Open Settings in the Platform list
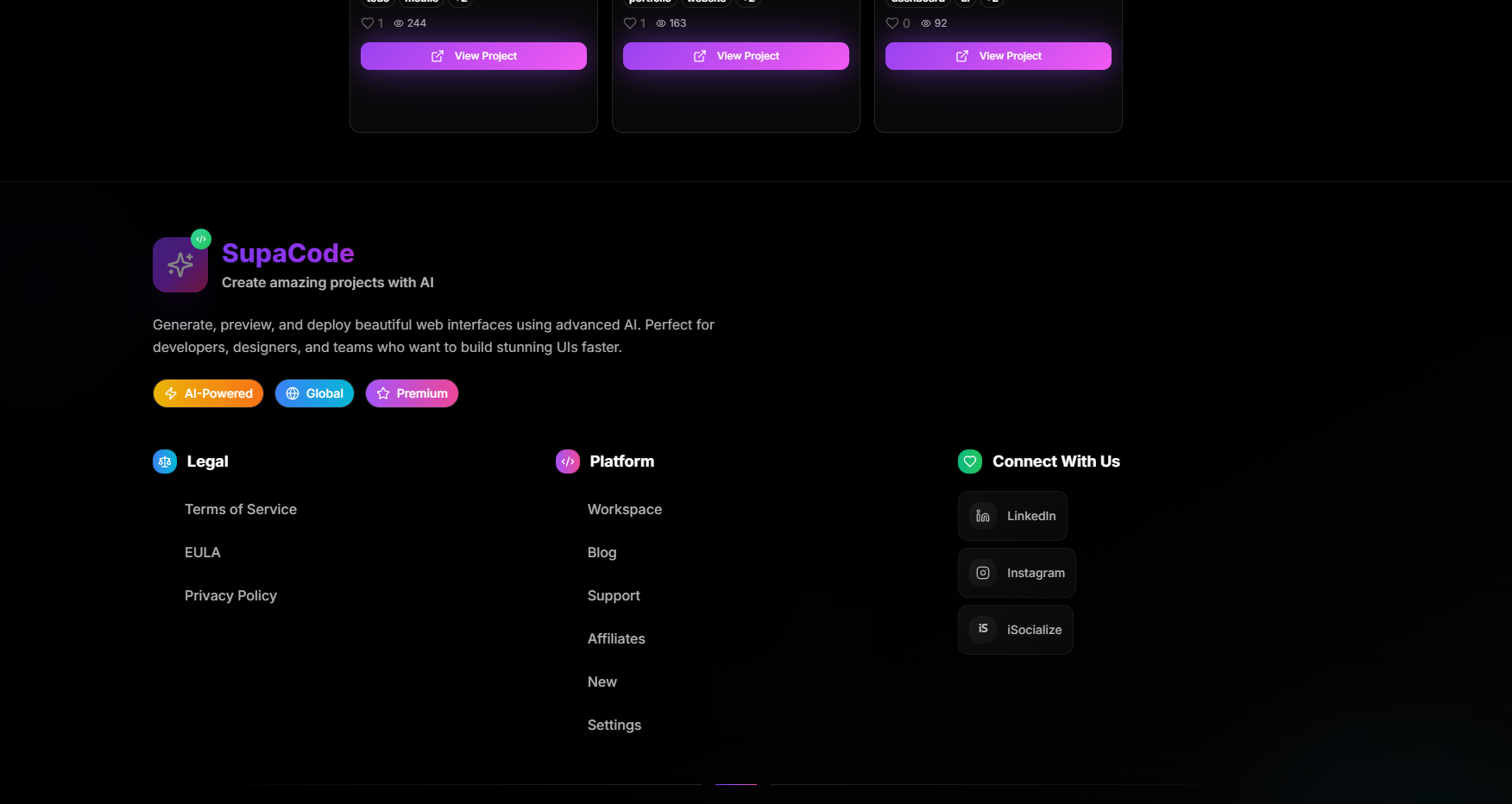 point(614,725)
